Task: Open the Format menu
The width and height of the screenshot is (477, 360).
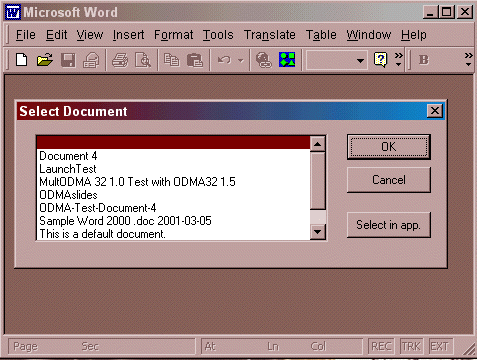Action: 173,35
